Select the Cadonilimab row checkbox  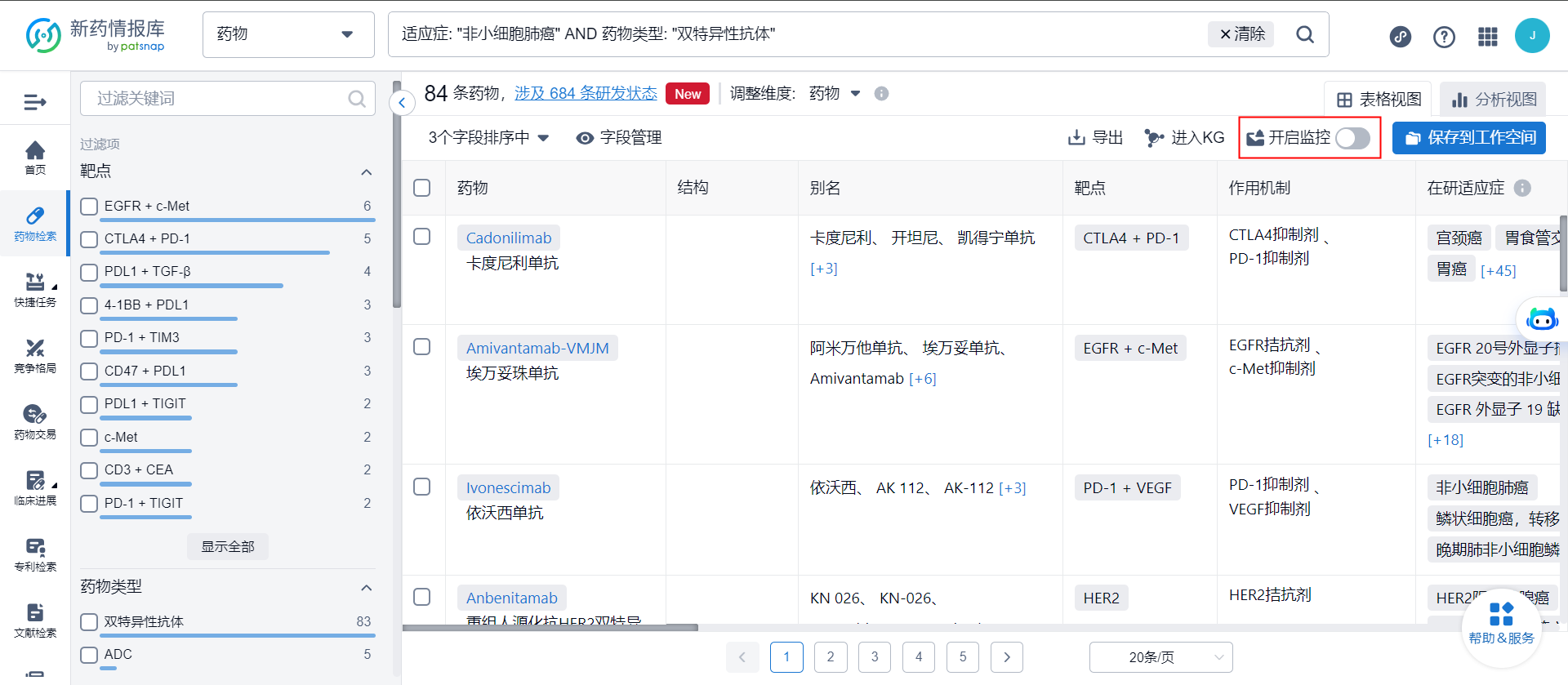click(x=422, y=236)
